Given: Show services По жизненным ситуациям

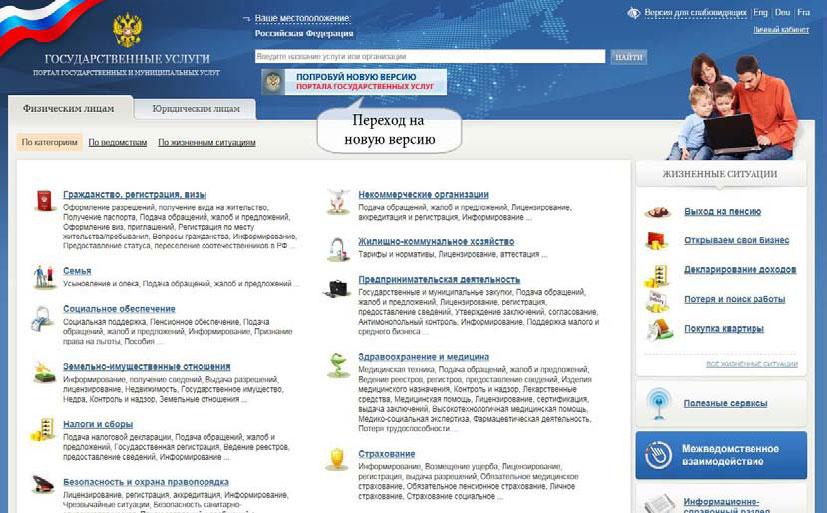Looking at the screenshot, I should pos(206,143).
